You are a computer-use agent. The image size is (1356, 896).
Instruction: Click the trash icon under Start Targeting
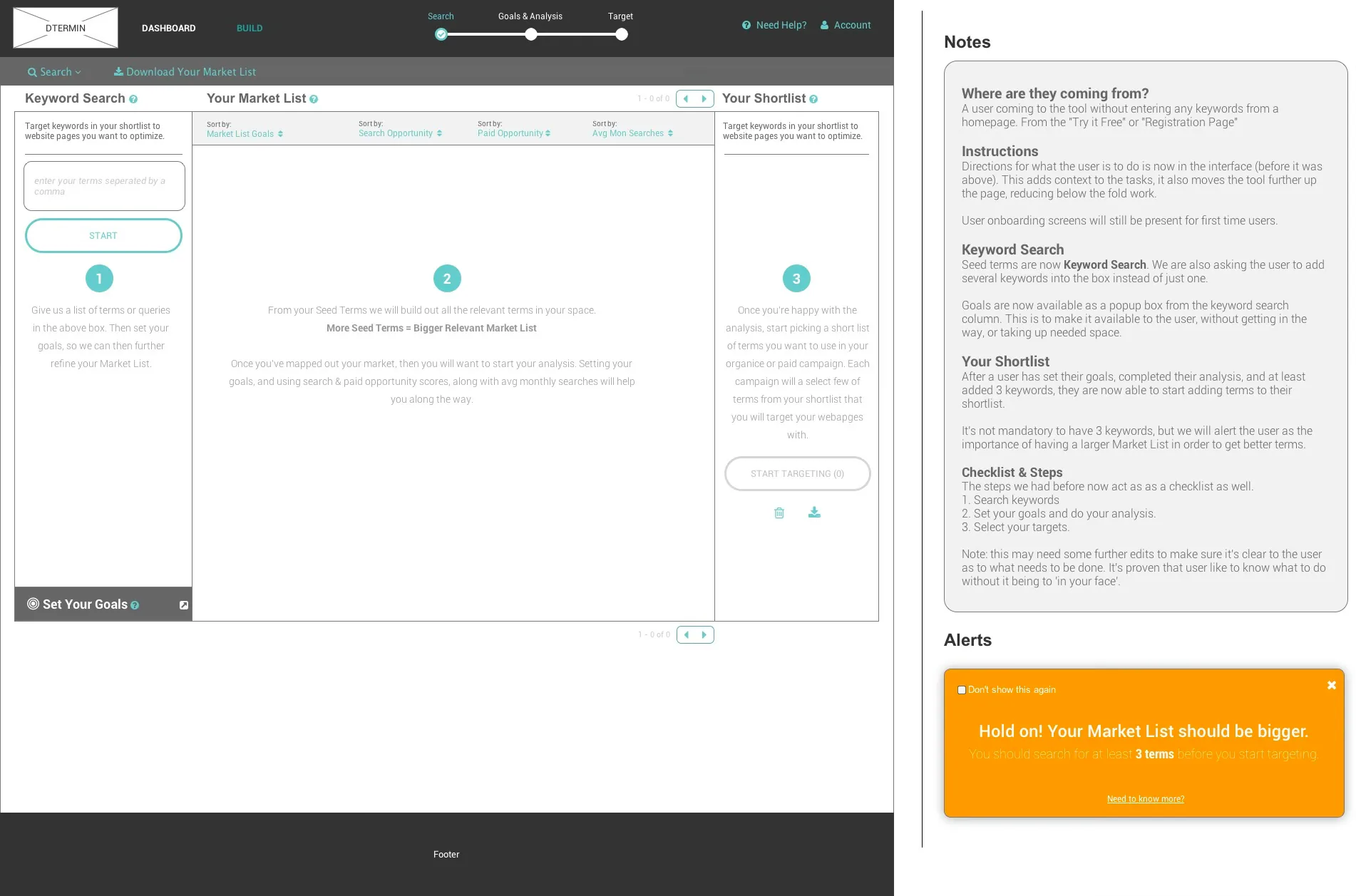click(x=779, y=513)
